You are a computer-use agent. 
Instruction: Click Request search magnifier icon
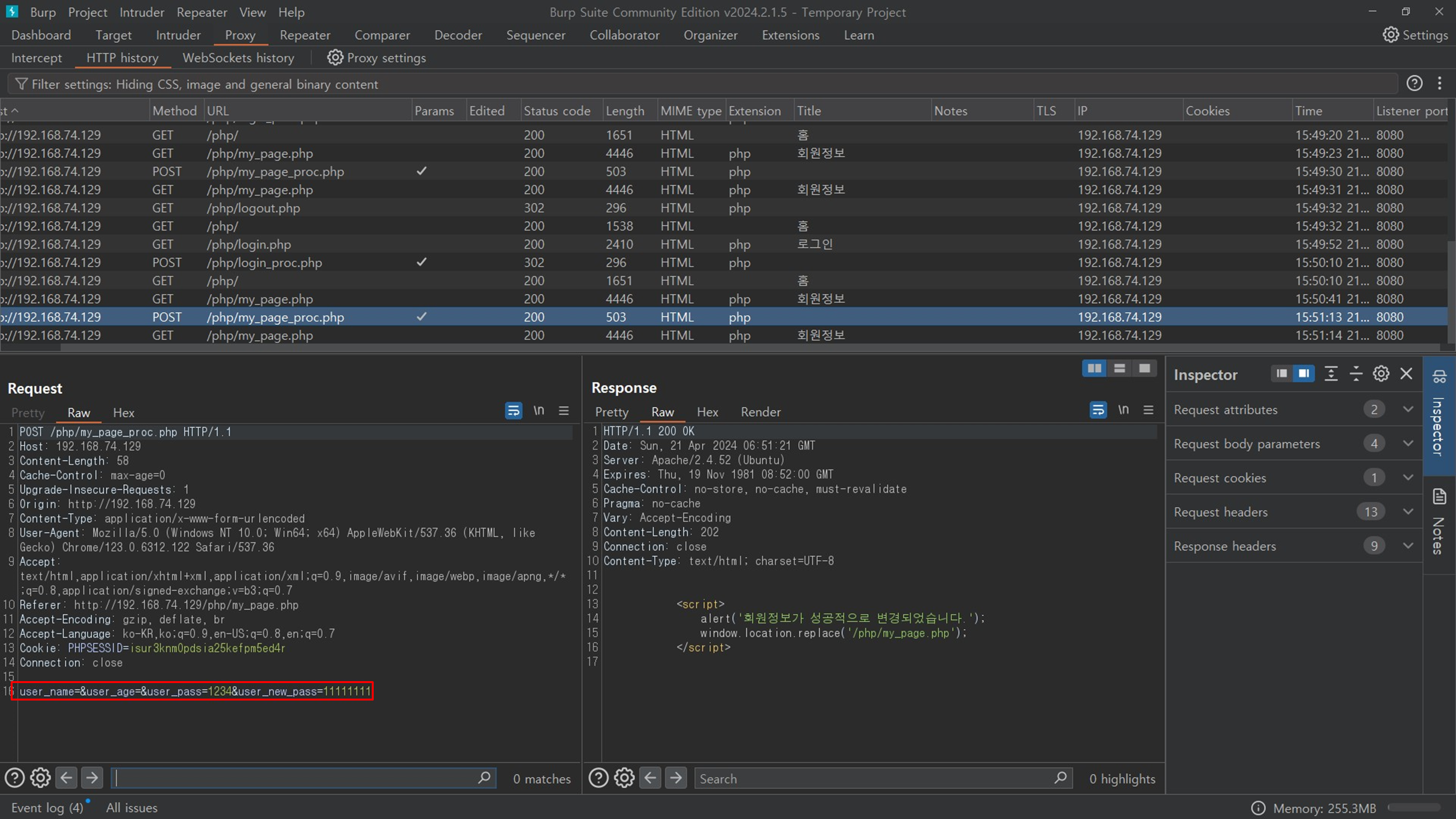tap(484, 778)
